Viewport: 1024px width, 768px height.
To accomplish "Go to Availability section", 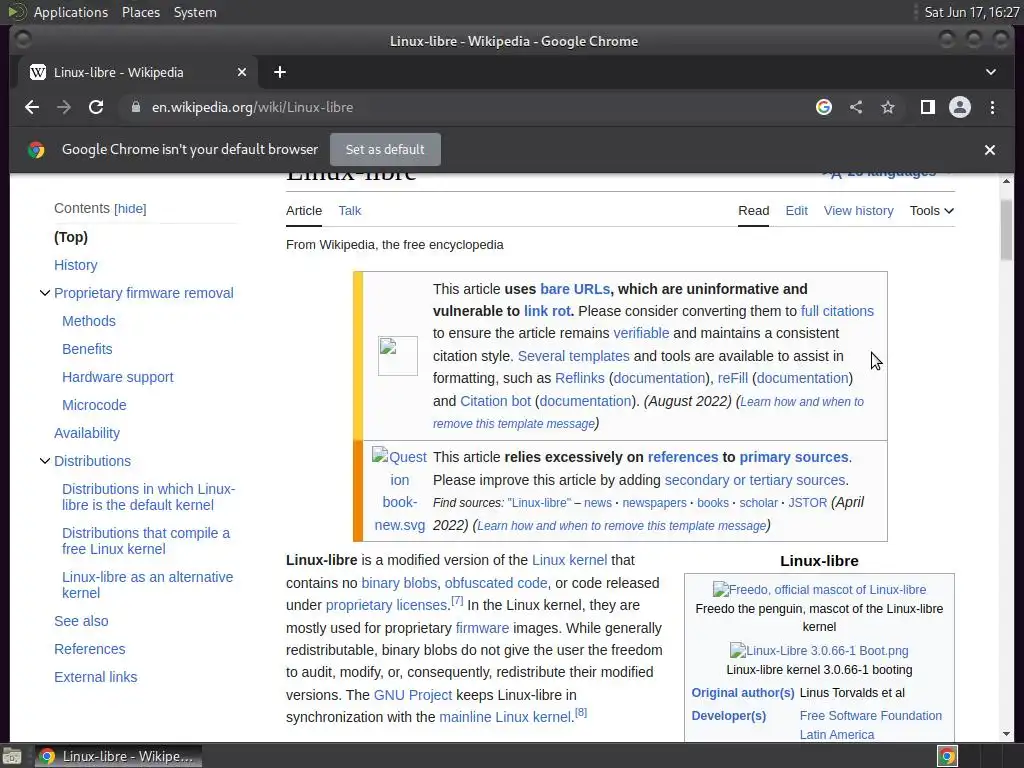I will pyautogui.click(x=87, y=433).
